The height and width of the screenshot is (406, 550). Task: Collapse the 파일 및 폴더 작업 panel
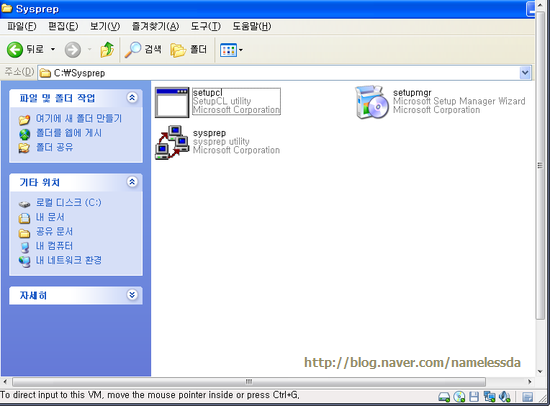(x=132, y=98)
